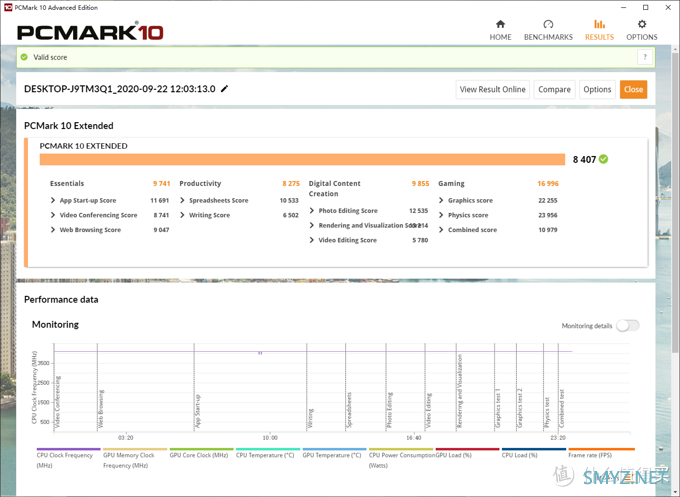This screenshot has width=680, height=497.
Task: Click View Result Online button
Action: (x=493, y=89)
